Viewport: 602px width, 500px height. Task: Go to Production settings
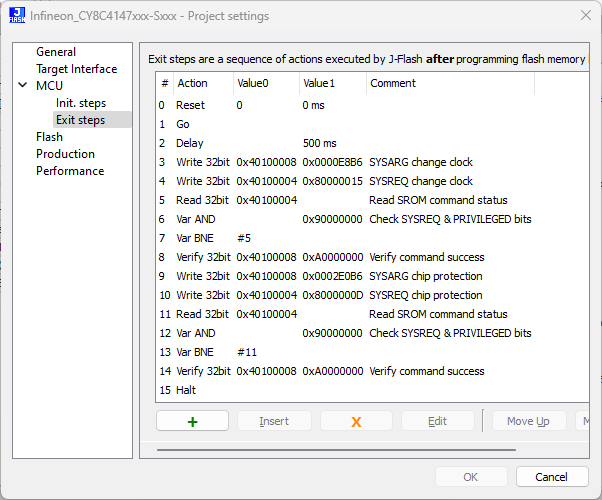click(65, 154)
